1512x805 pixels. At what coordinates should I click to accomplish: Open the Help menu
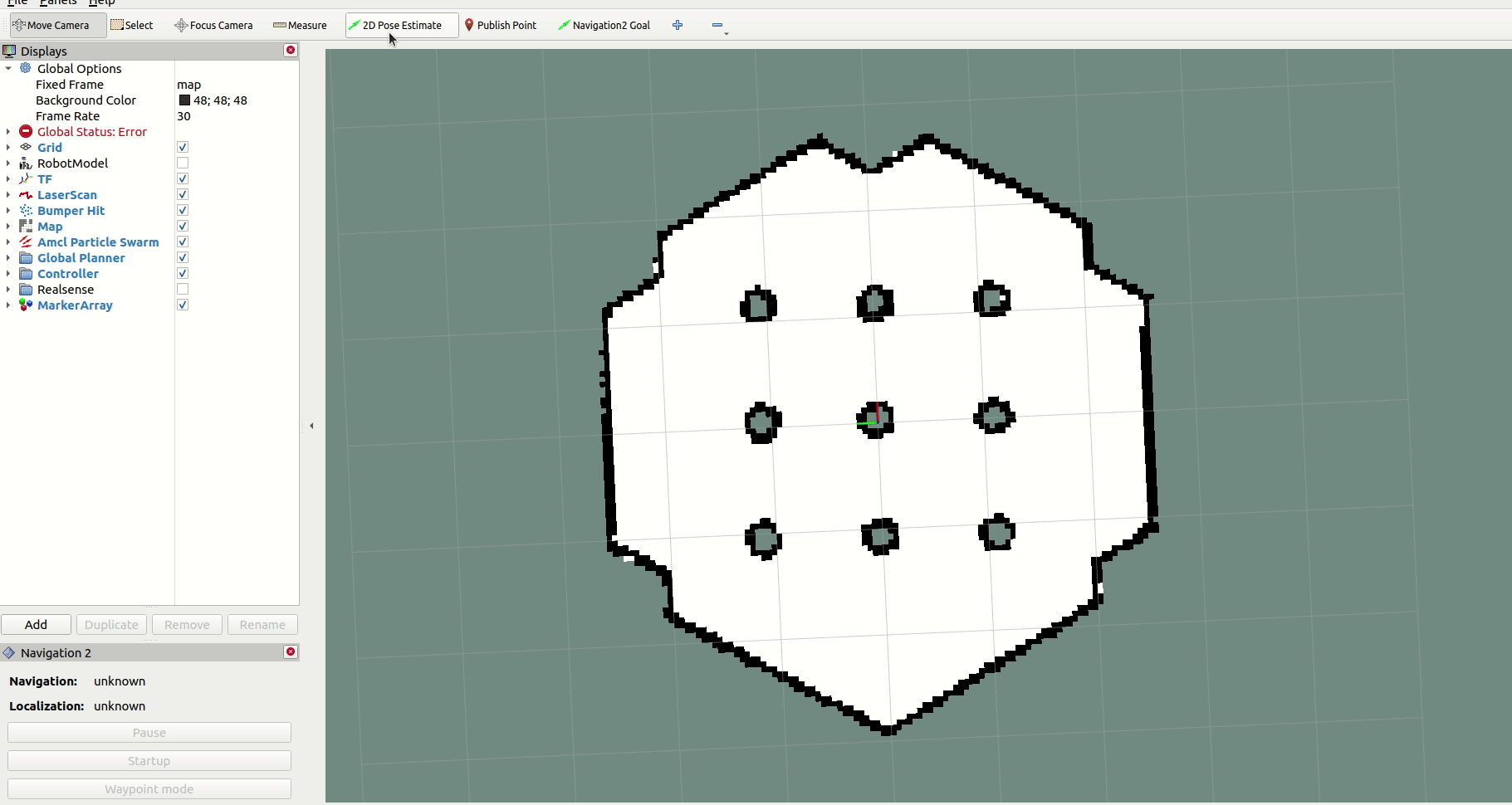[101, 3]
